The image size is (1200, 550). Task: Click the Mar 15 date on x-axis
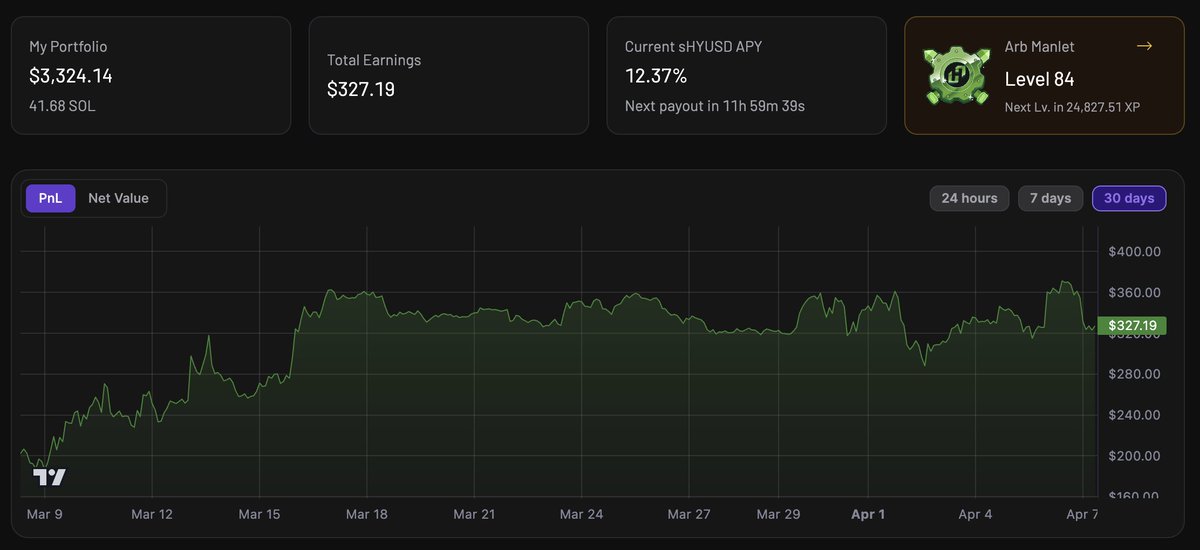[x=259, y=515]
